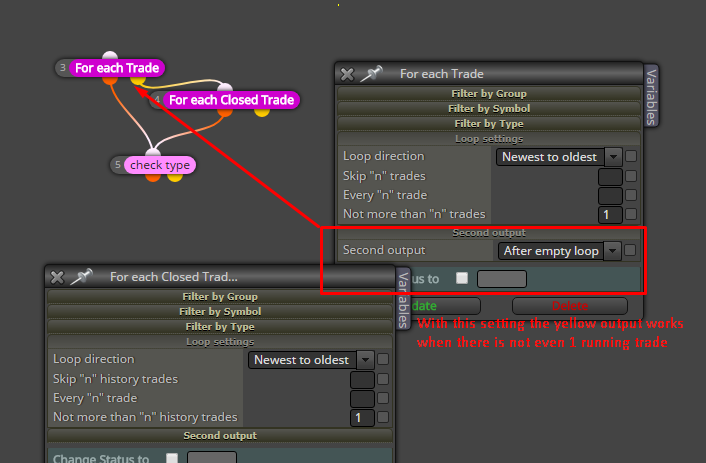Viewport: 706px width, 463px height.
Task: Close the For each Trade panel
Action: pyautogui.click(x=347, y=74)
